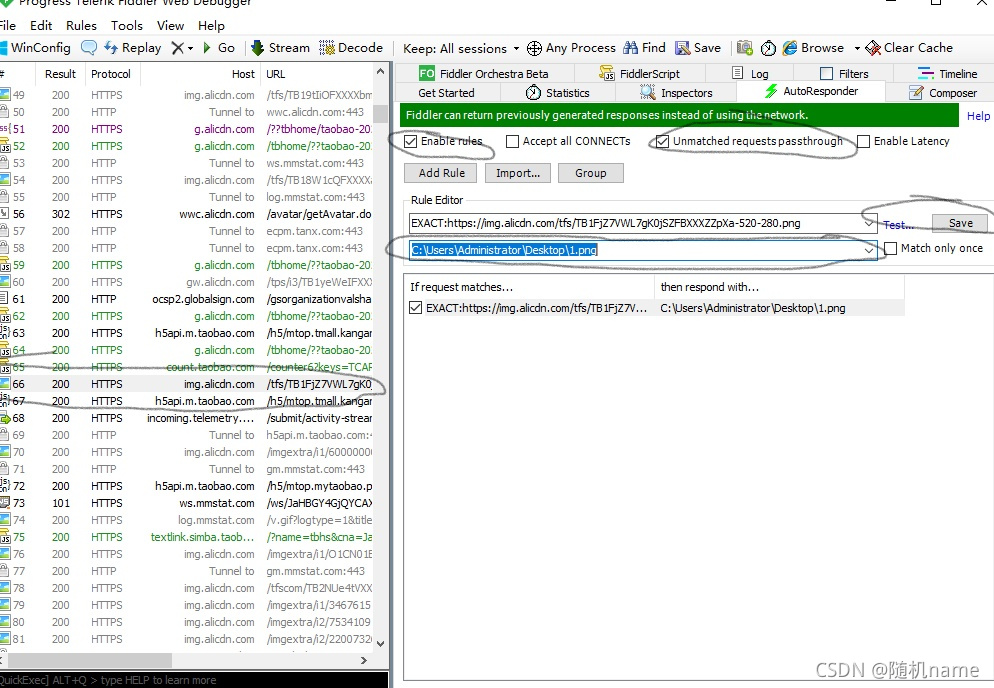The height and width of the screenshot is (688, 994).
Task: Click the Replay arrows icon
Action: coord(111,48)
